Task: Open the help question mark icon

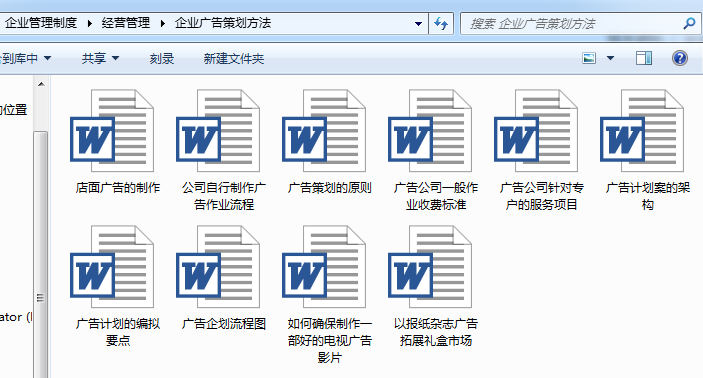Action: pos(680,58)
